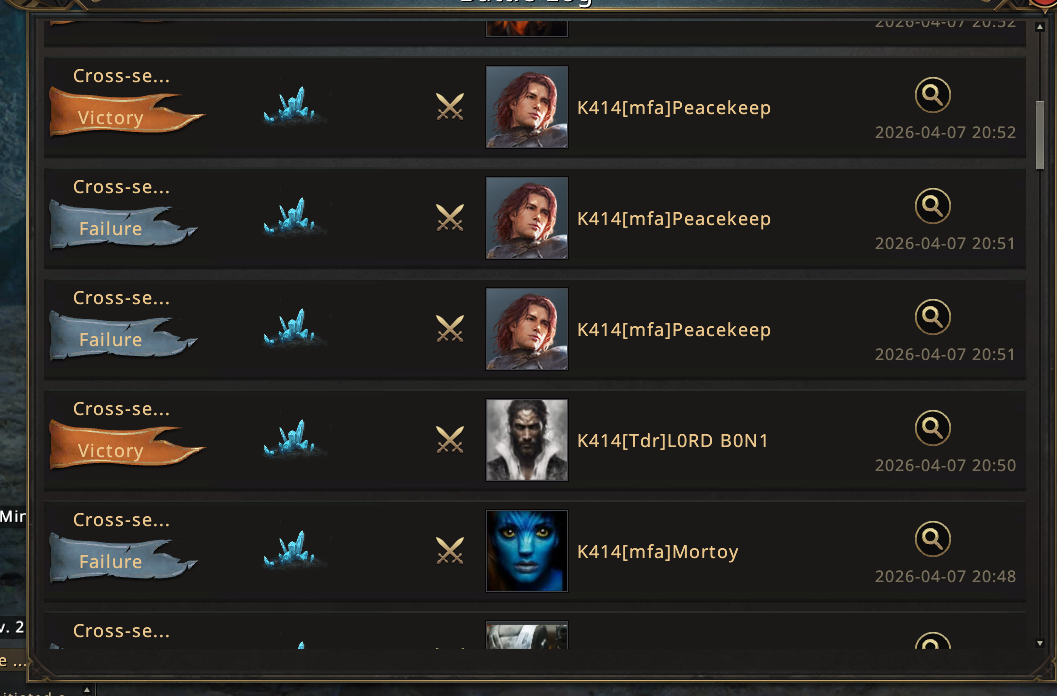
Task: Click scrollbar up arrow of battle log
Action: point(1039,27)
